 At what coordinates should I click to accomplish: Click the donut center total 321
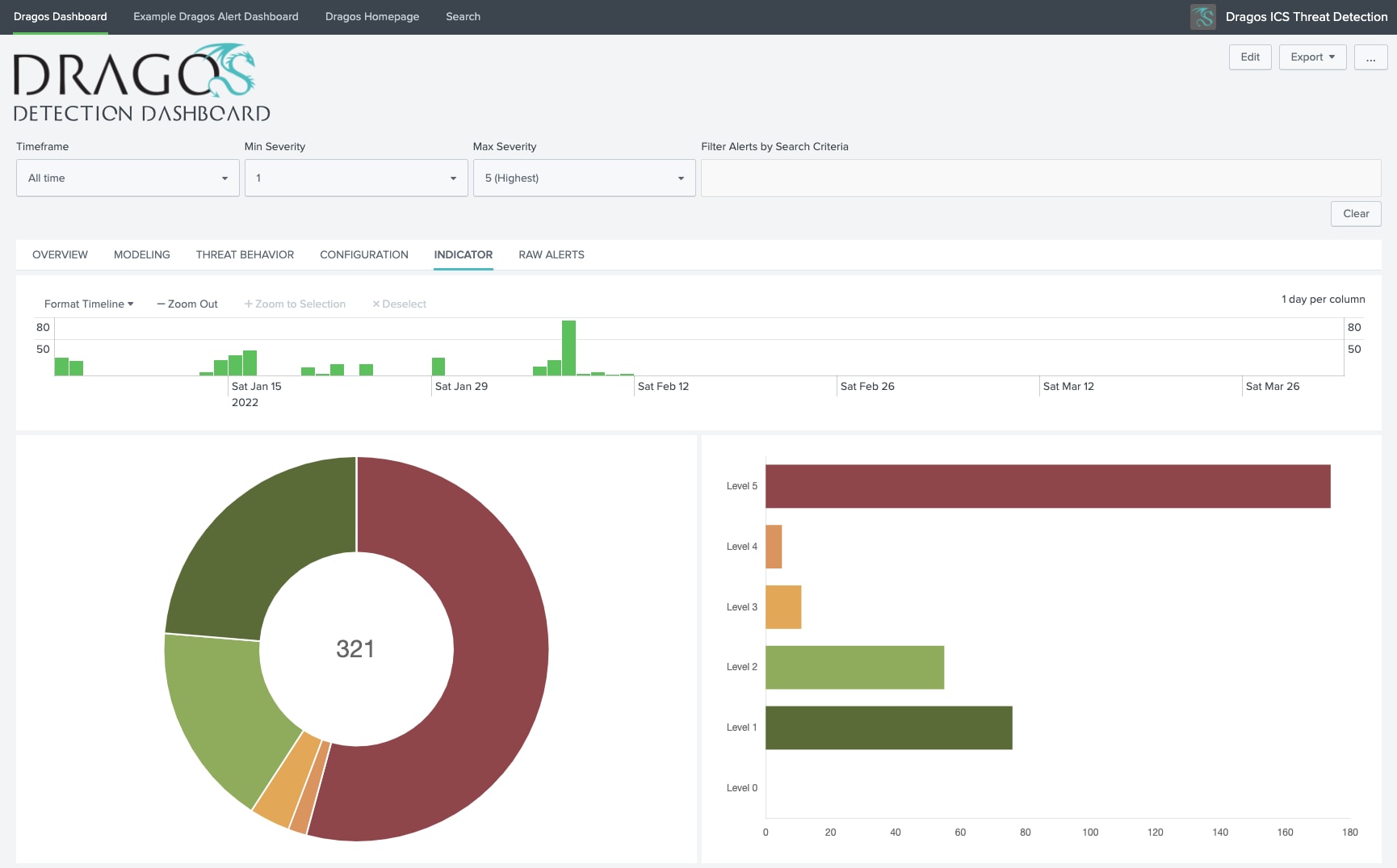pos(355,649)
